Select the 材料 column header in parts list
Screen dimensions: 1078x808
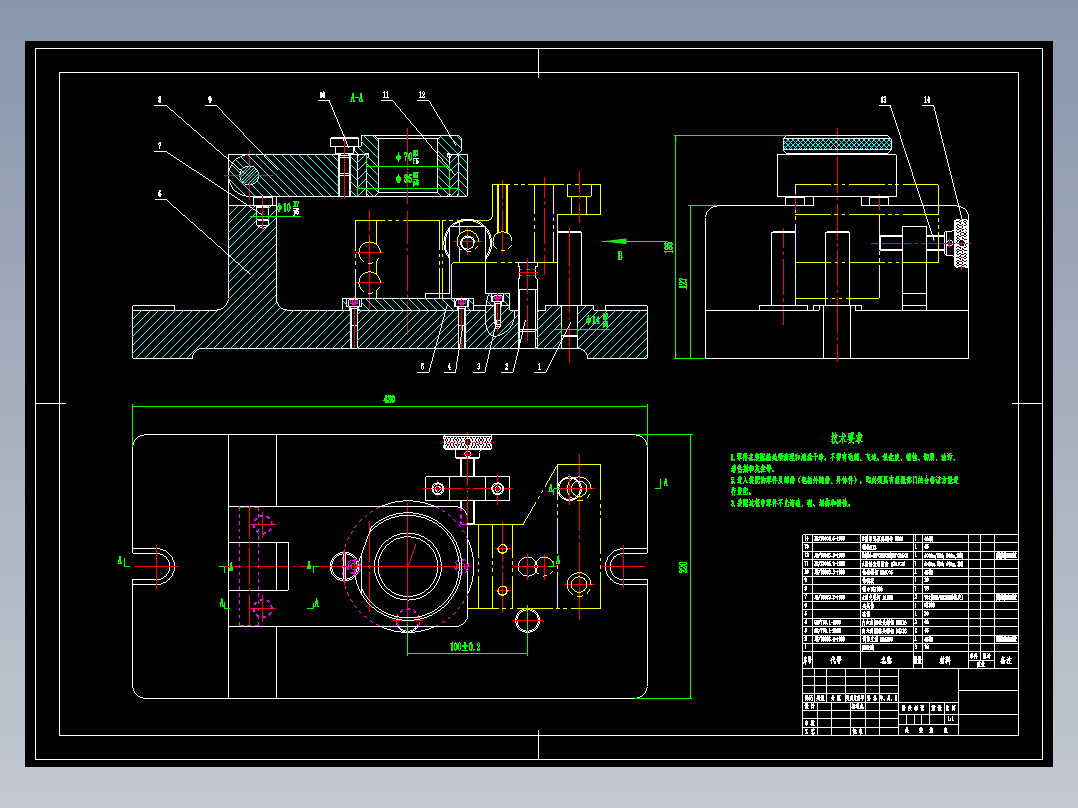click(945, 660)
